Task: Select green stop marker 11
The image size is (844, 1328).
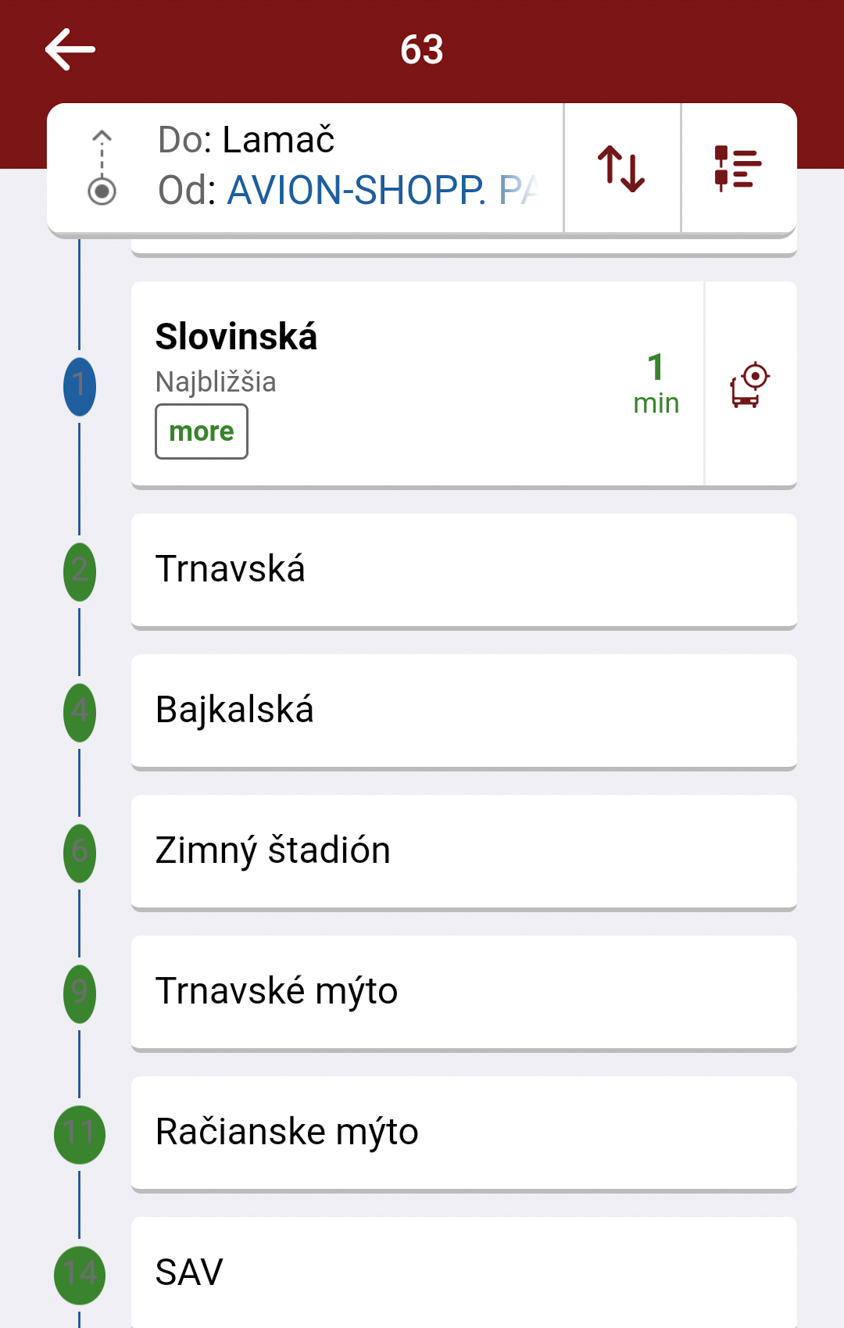Action: click(x=80, y=1134)
